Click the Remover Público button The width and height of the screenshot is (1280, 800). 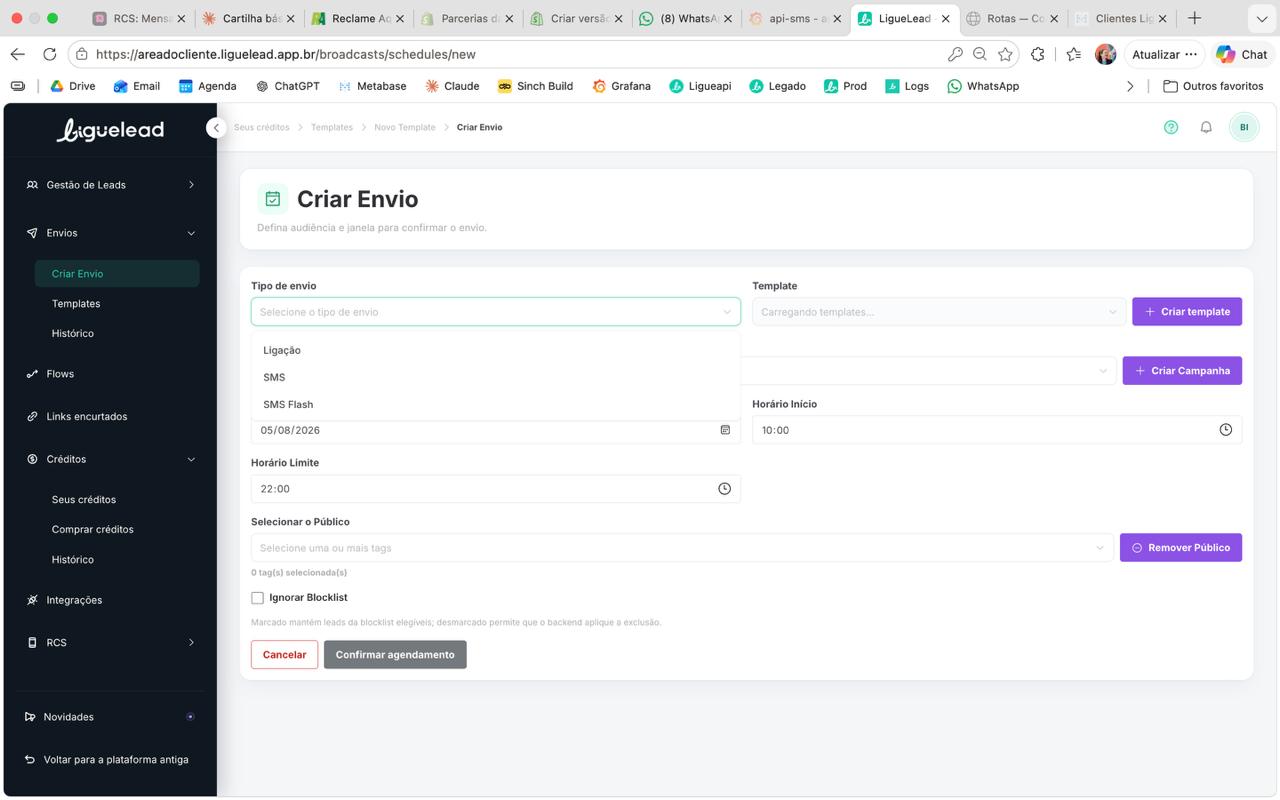pos(1181,548)
